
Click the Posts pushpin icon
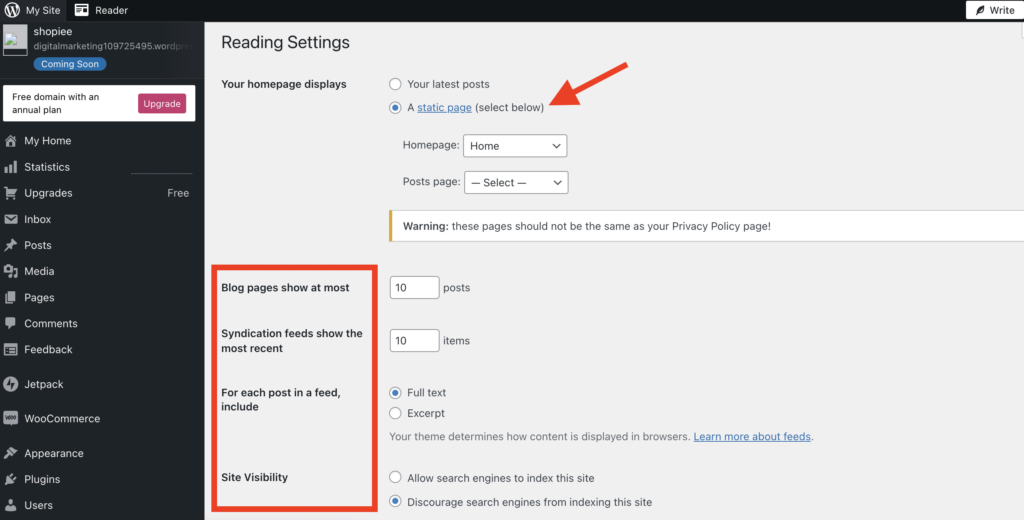pos(11,245)
